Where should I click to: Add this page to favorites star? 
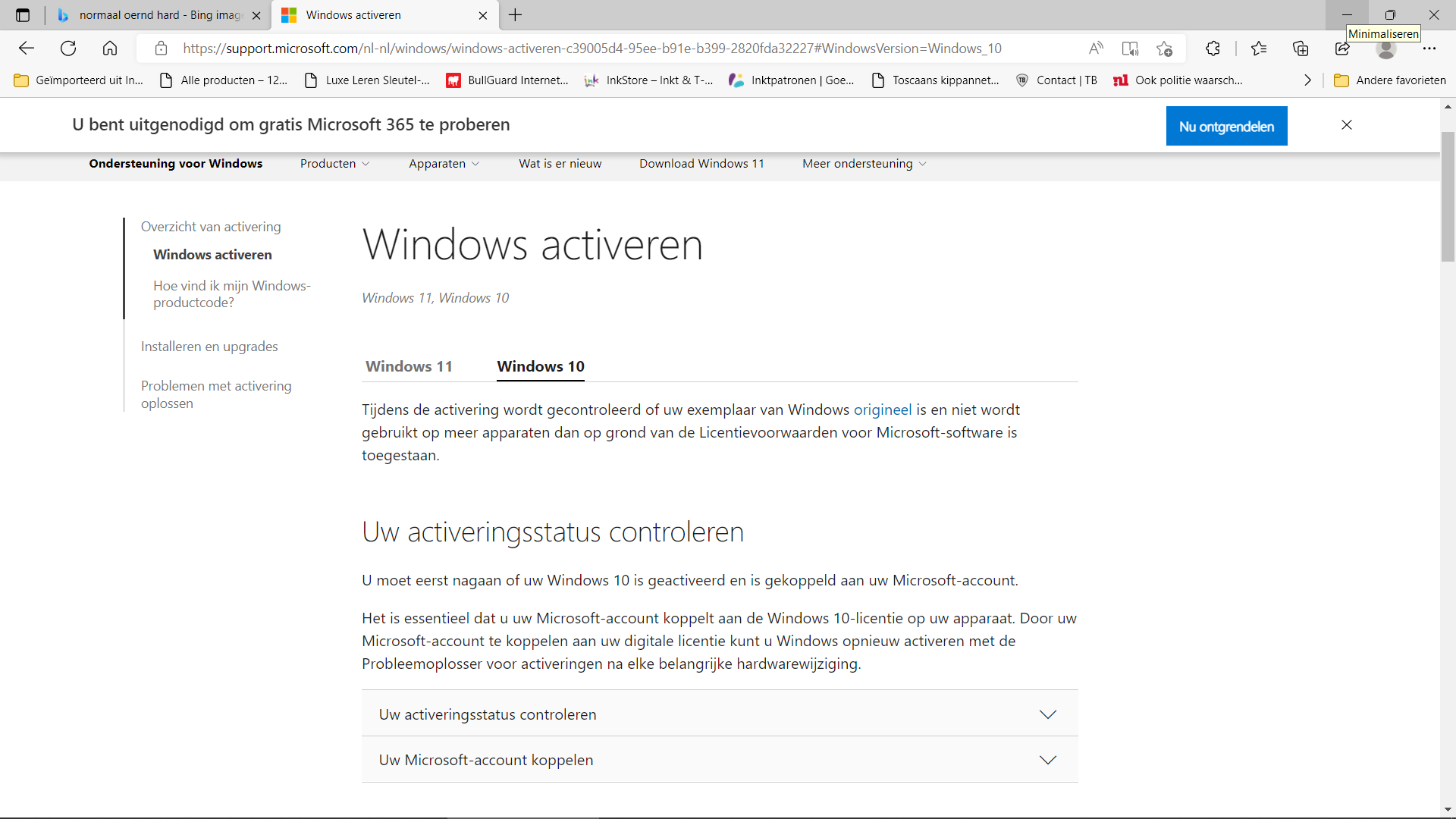(1165, 49)
